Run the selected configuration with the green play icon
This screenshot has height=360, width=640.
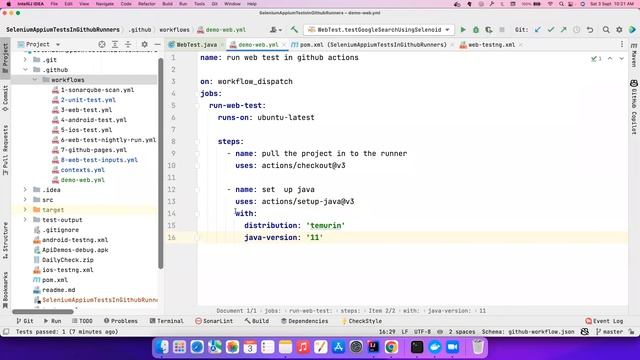pos(463,30)
